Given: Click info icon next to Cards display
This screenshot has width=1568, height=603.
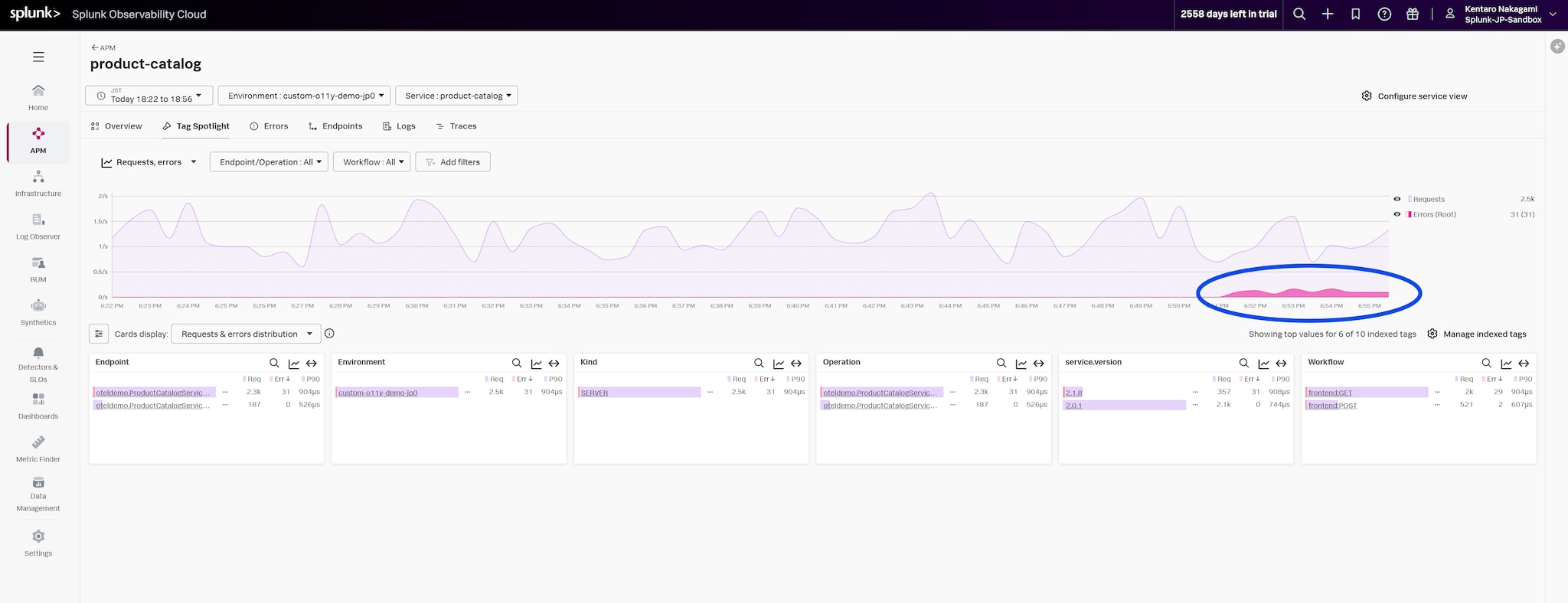Looking at the screenshot, I should pyautogui.click(x=329, y=334).
